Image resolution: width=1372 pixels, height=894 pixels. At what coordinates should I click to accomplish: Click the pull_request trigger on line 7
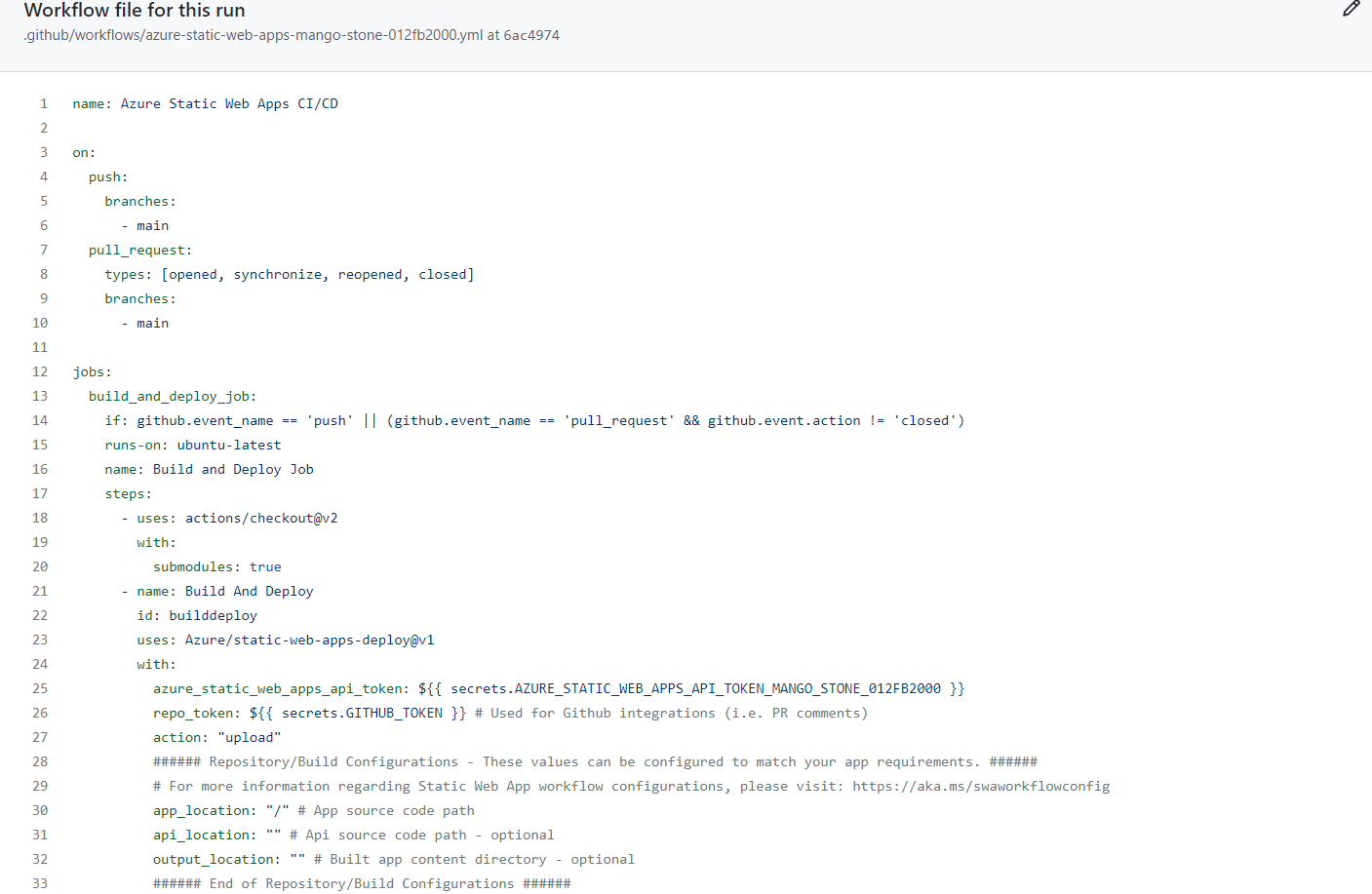[138, 250]
